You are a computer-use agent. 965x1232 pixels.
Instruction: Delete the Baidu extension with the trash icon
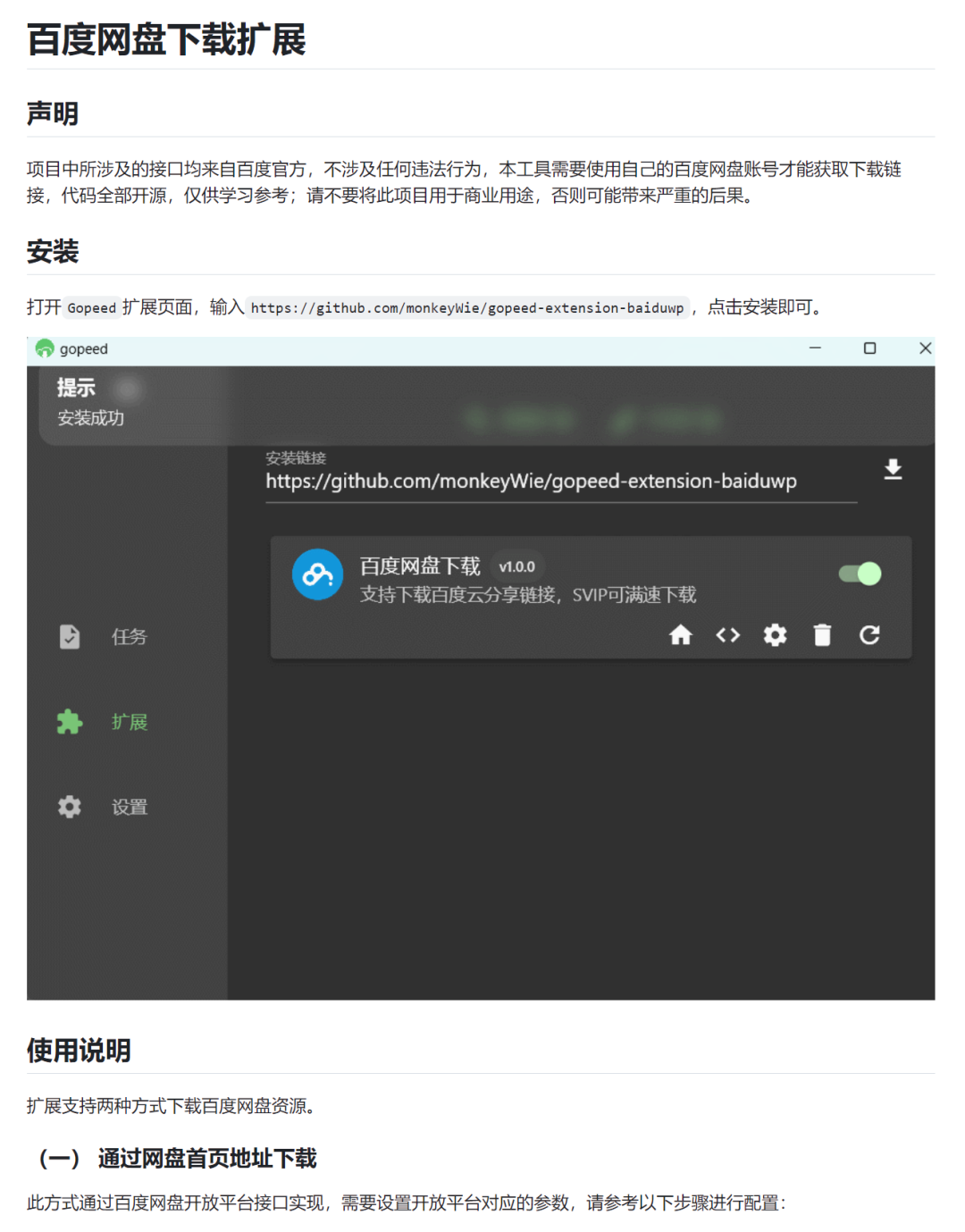pyautogui.click(x=822, y=635)
